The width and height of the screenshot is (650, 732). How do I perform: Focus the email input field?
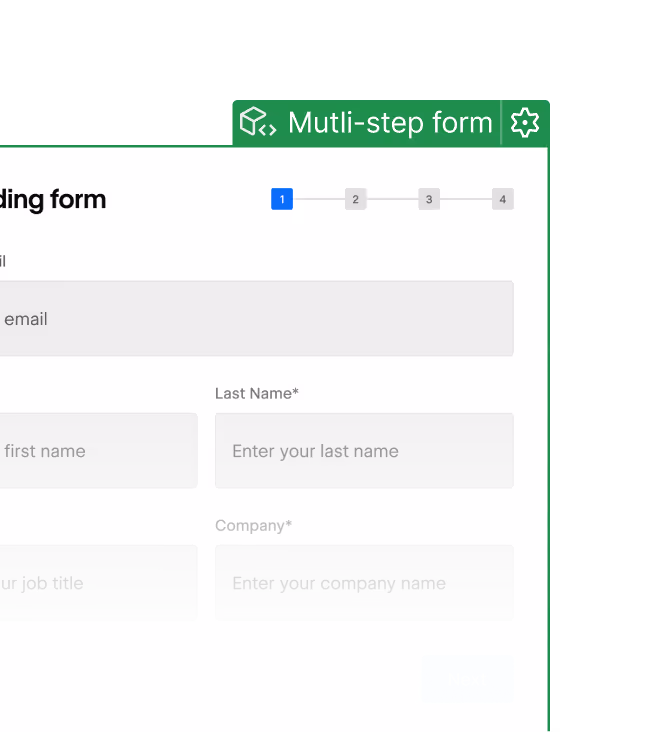click(256, 318)
